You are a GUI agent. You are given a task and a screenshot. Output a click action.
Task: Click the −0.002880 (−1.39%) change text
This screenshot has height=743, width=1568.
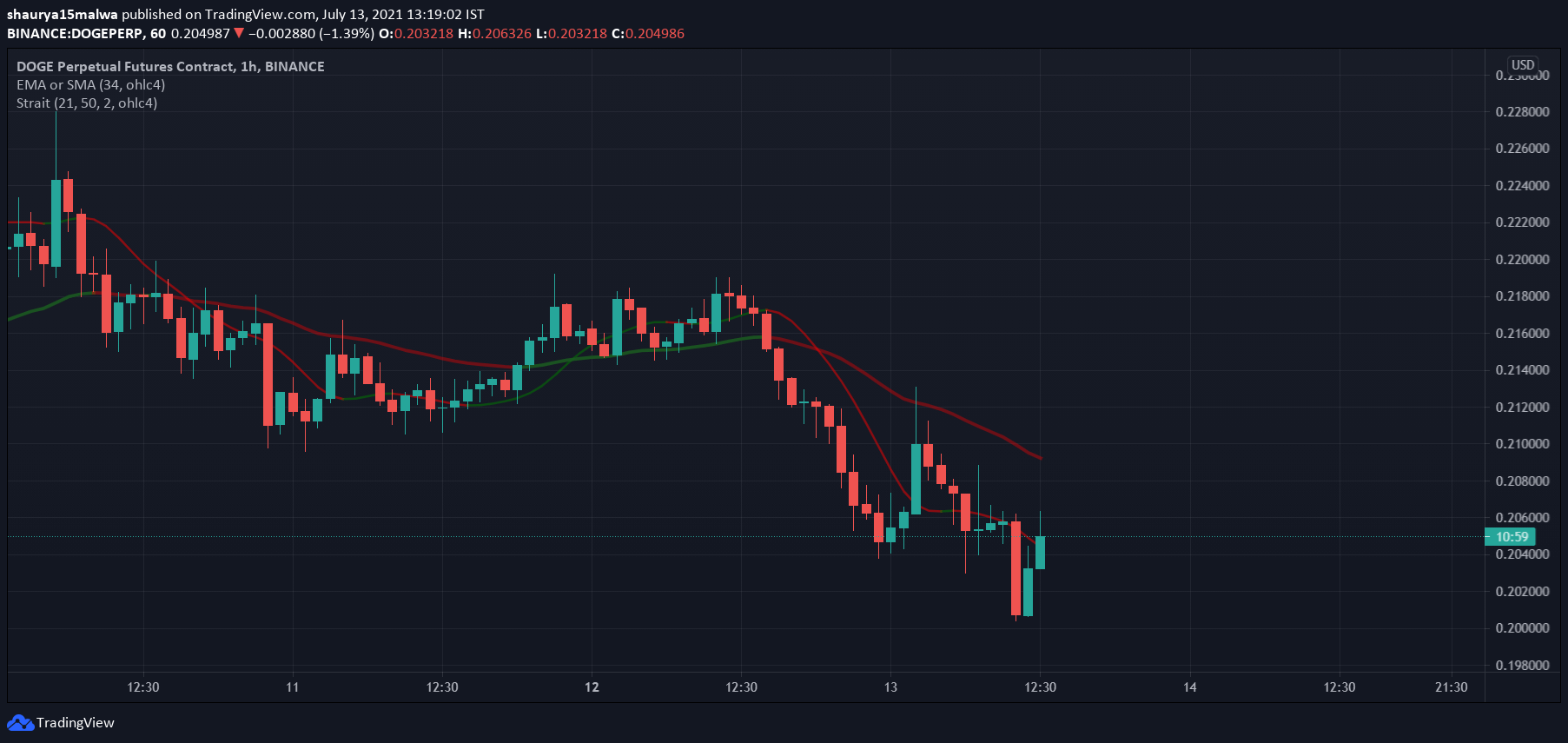[311, 33]
